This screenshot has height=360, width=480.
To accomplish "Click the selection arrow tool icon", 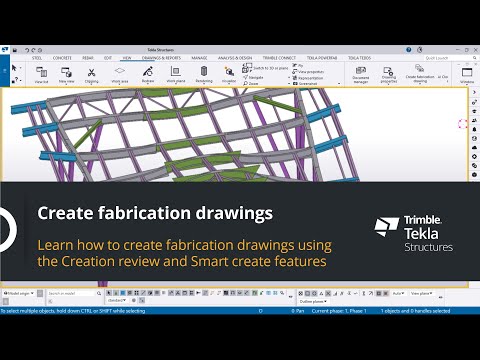I will [x=14, y=68].
